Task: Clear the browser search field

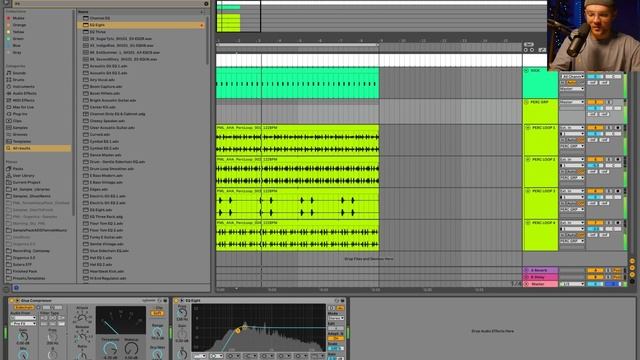Action: (206, 4)
